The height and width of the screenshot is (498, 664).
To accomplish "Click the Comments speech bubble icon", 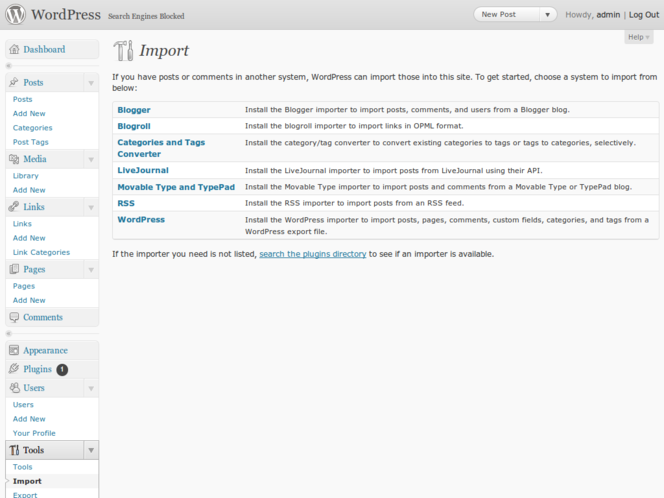I will (14, 318).
